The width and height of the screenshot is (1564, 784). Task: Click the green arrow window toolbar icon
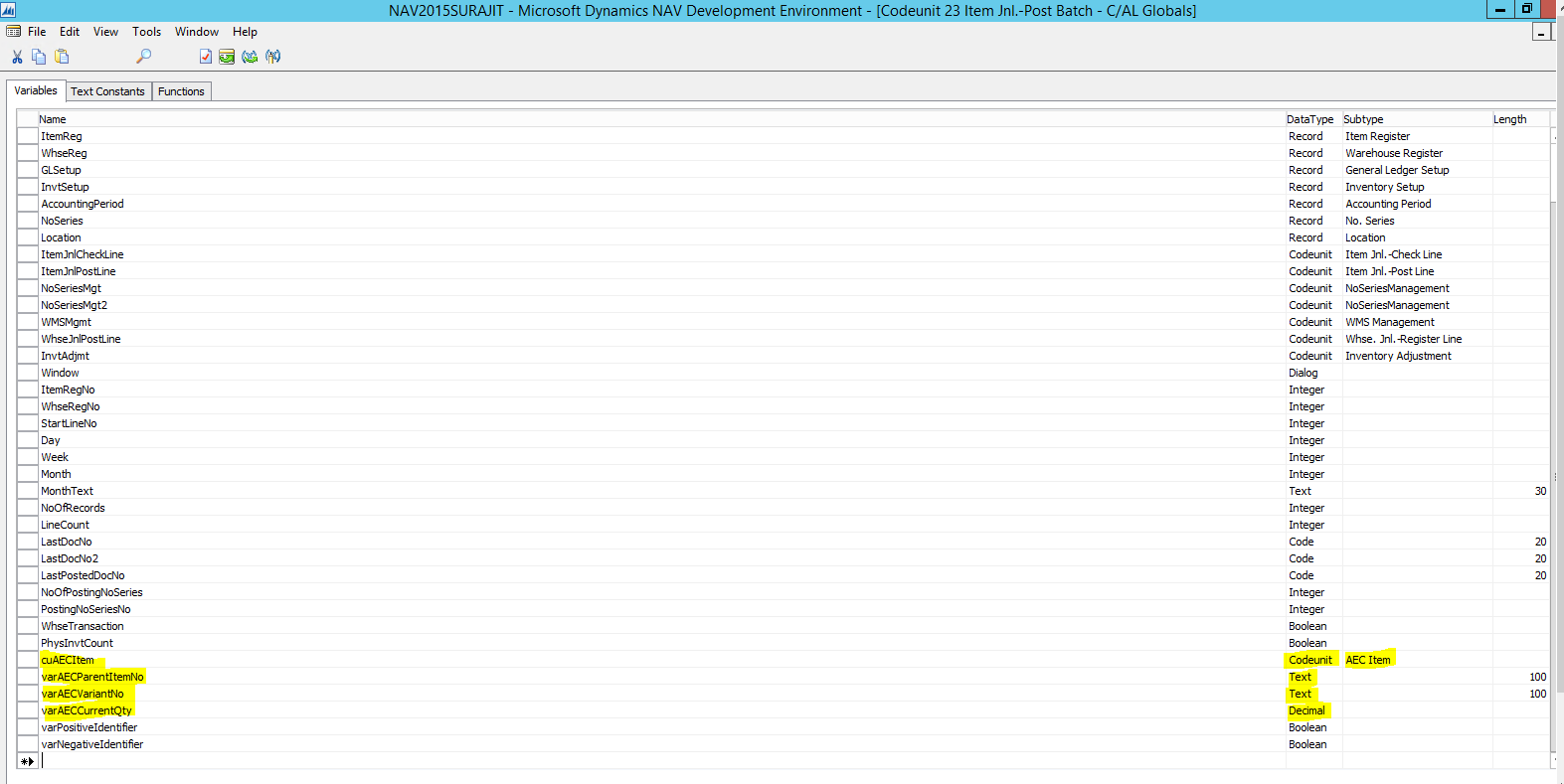227,57
